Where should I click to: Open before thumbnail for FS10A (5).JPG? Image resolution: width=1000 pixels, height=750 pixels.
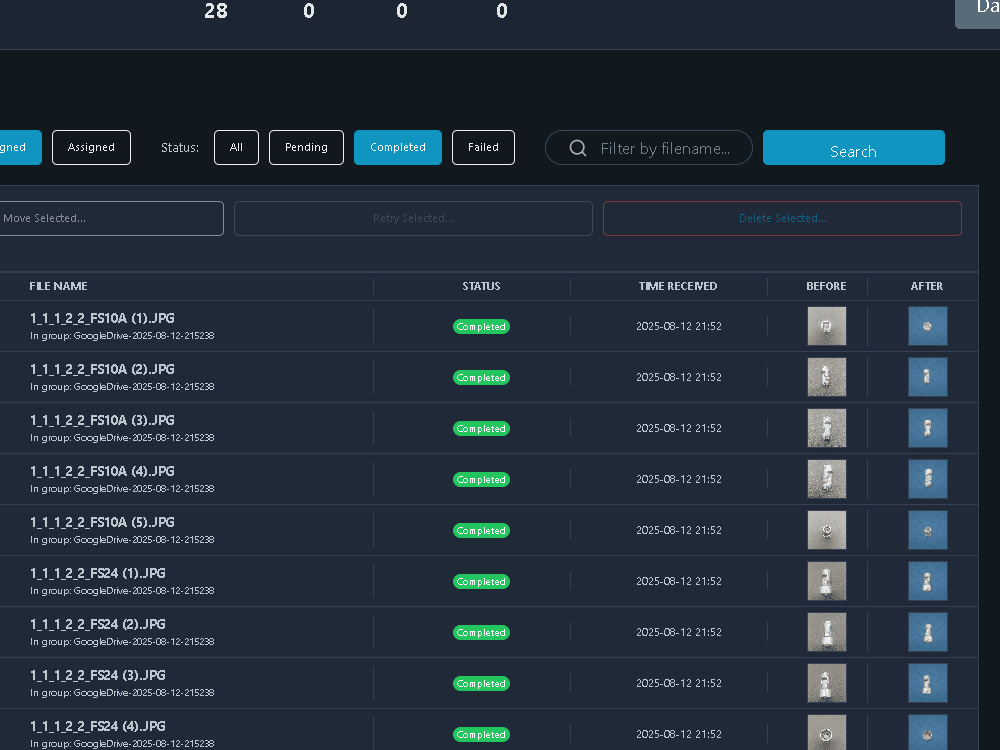(x=827, y=530)
